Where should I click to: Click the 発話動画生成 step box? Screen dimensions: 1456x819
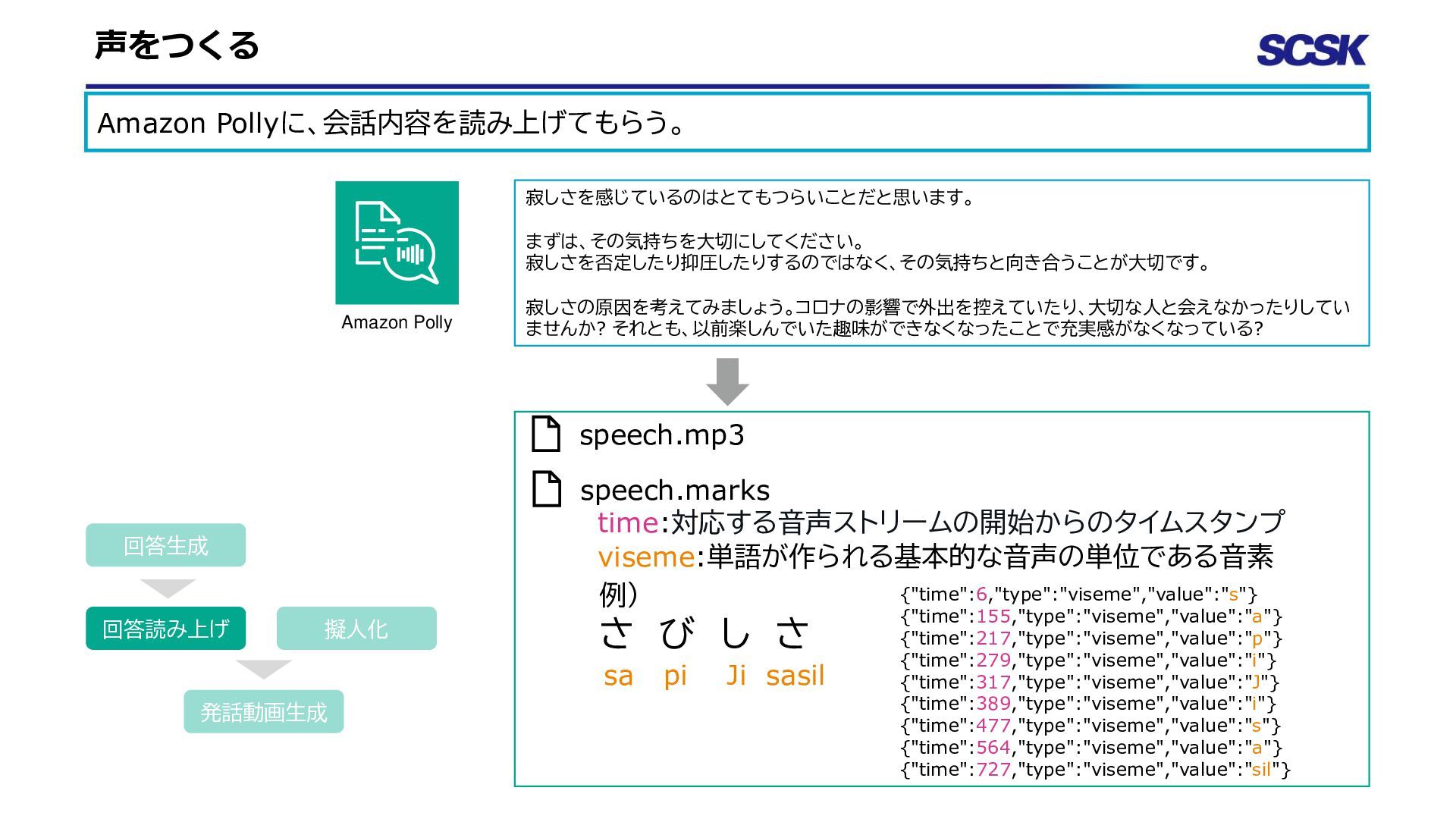tap(263, 712)
